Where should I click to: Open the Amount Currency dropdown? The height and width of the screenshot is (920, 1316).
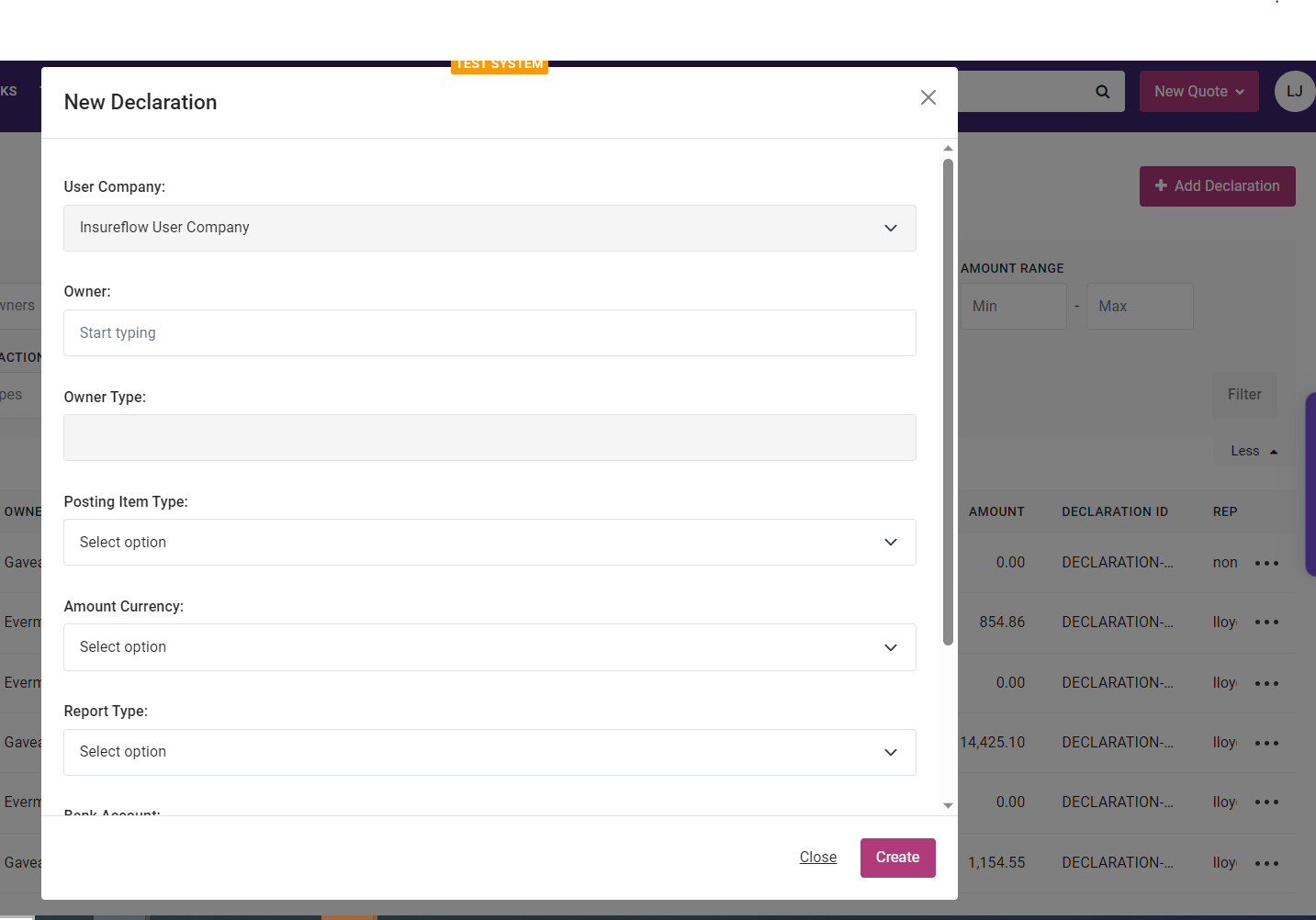coord(489,647)
